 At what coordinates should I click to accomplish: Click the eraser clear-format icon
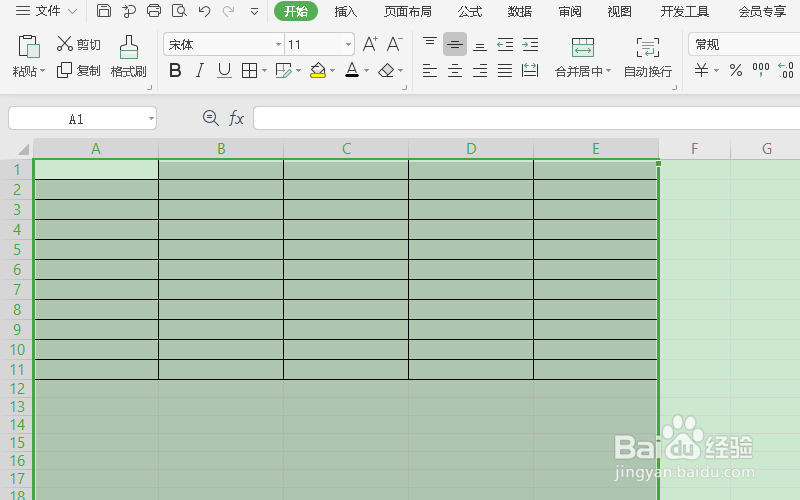[386, 70]
